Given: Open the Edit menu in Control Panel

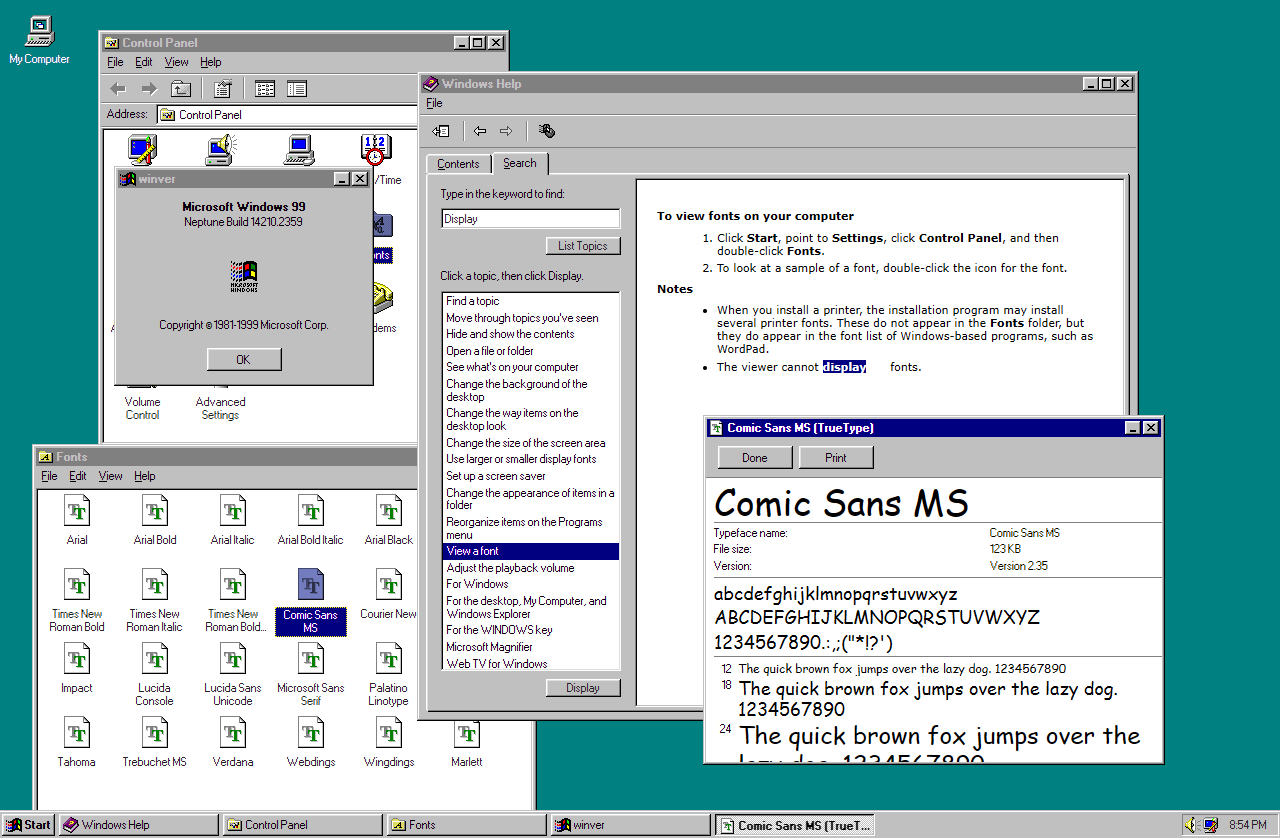Looking at the screenshot, I should (144, 62).
